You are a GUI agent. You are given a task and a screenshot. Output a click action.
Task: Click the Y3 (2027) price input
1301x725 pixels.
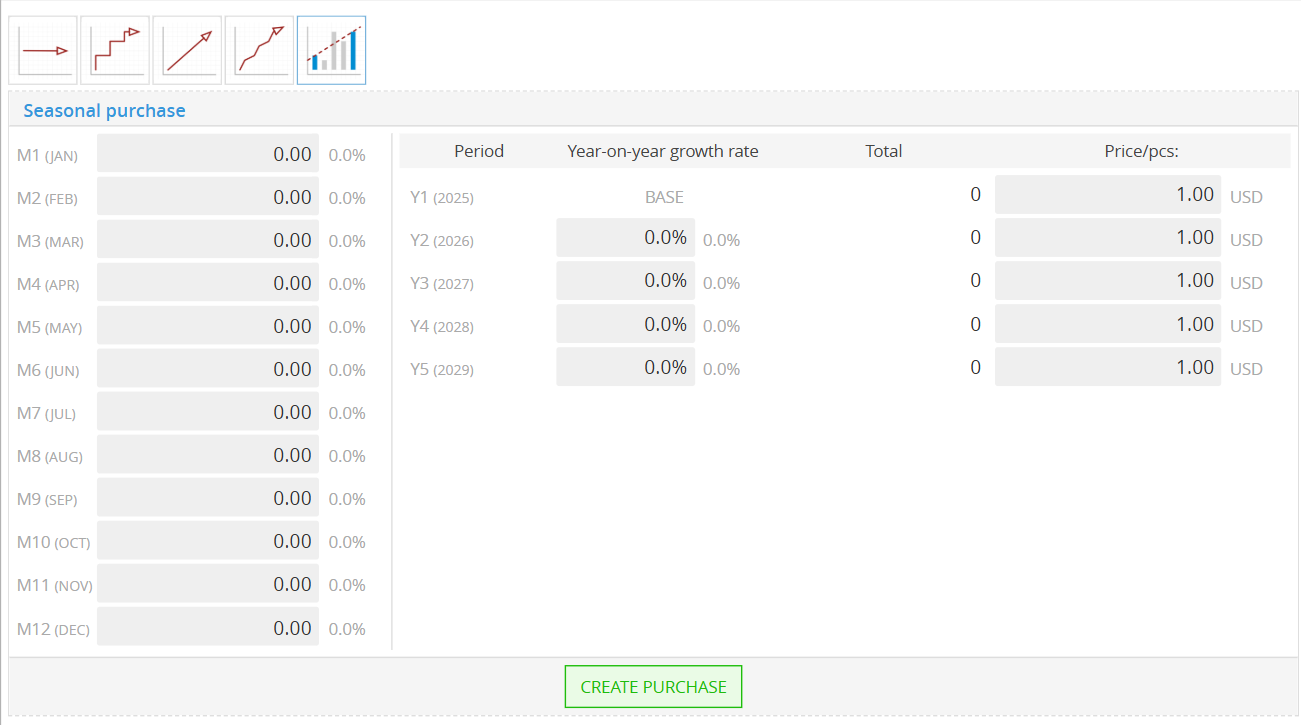[x=1107, y=281]
